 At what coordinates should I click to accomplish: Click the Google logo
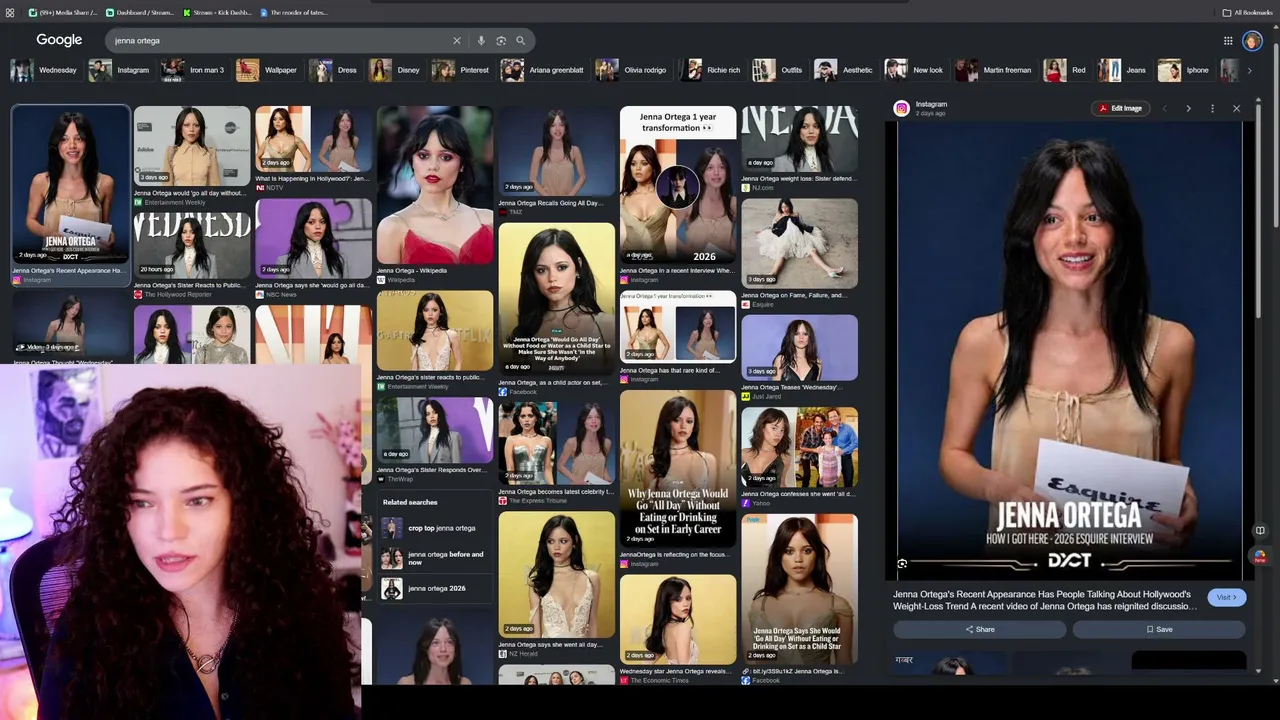59,40
